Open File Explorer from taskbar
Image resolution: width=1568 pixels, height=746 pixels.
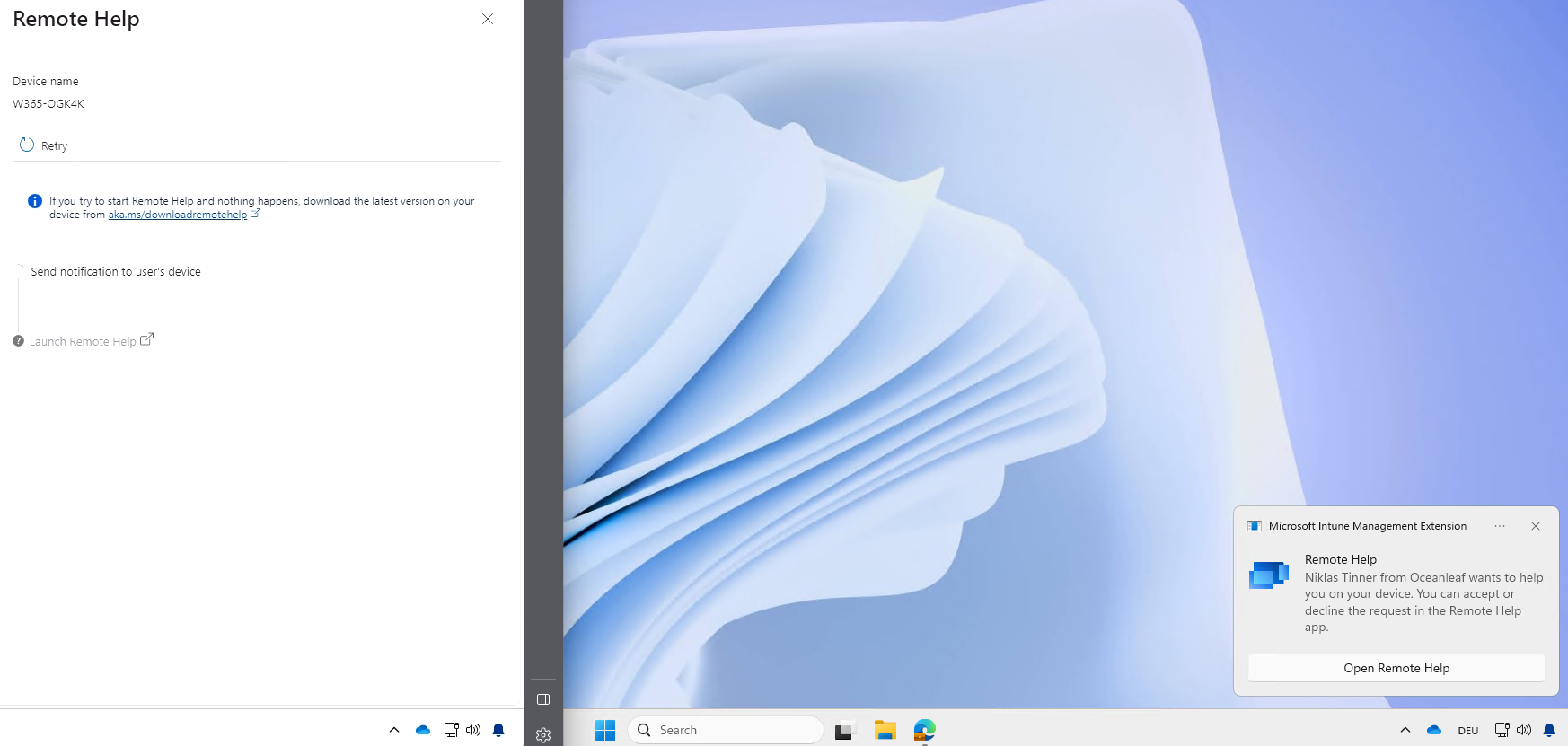pos(885,730)
